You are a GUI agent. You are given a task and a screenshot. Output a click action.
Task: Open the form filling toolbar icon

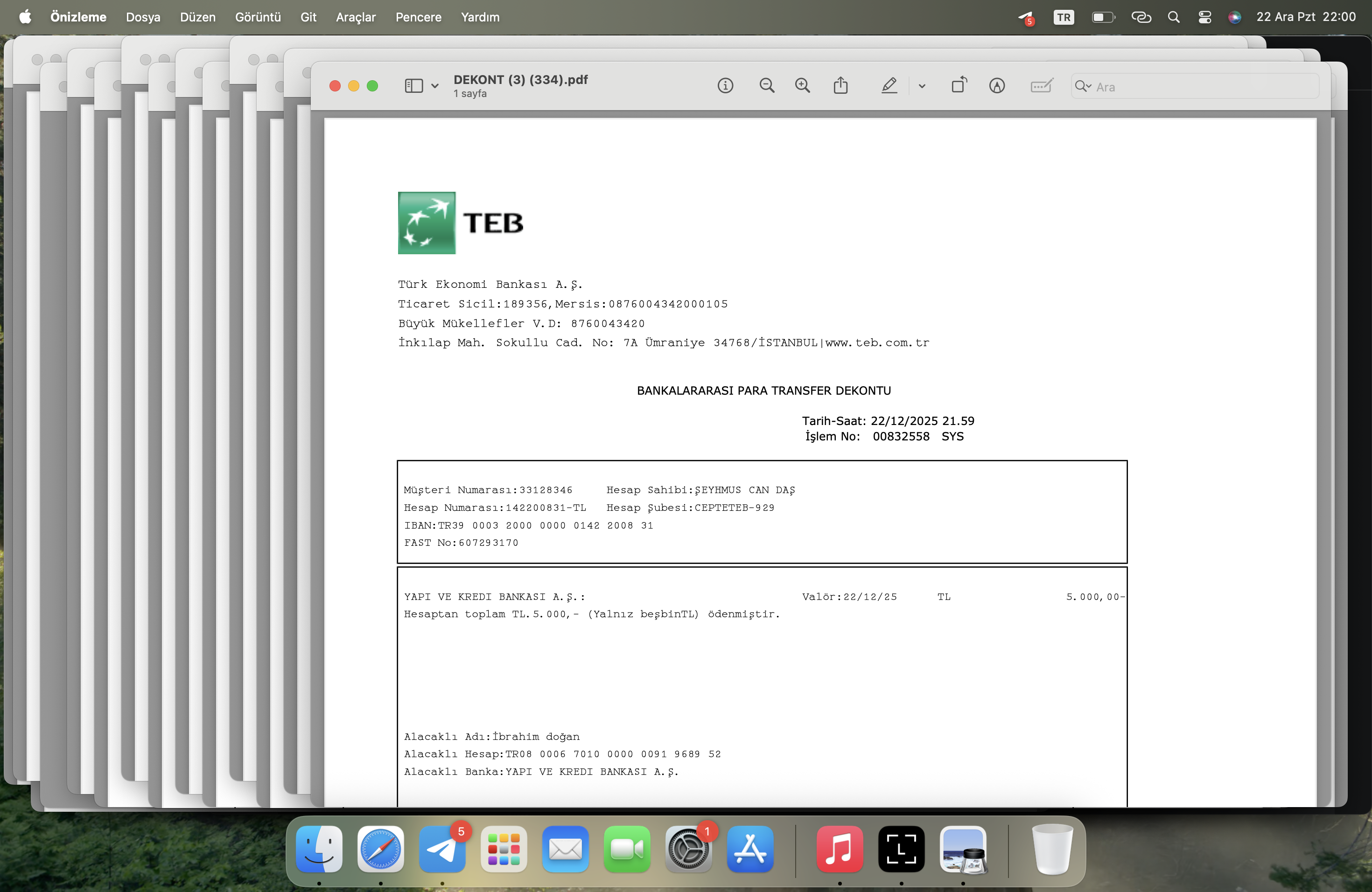pos(1042,86)
